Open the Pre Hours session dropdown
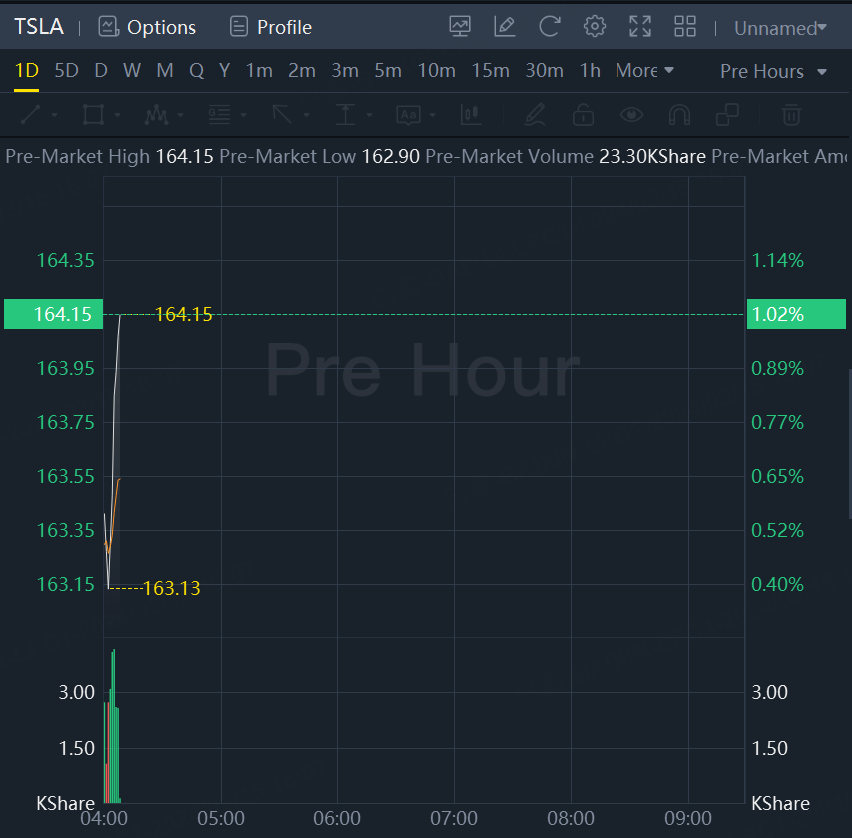Image resolution: width=852 pixels, height=838 pixels. [x=773, y=71]
